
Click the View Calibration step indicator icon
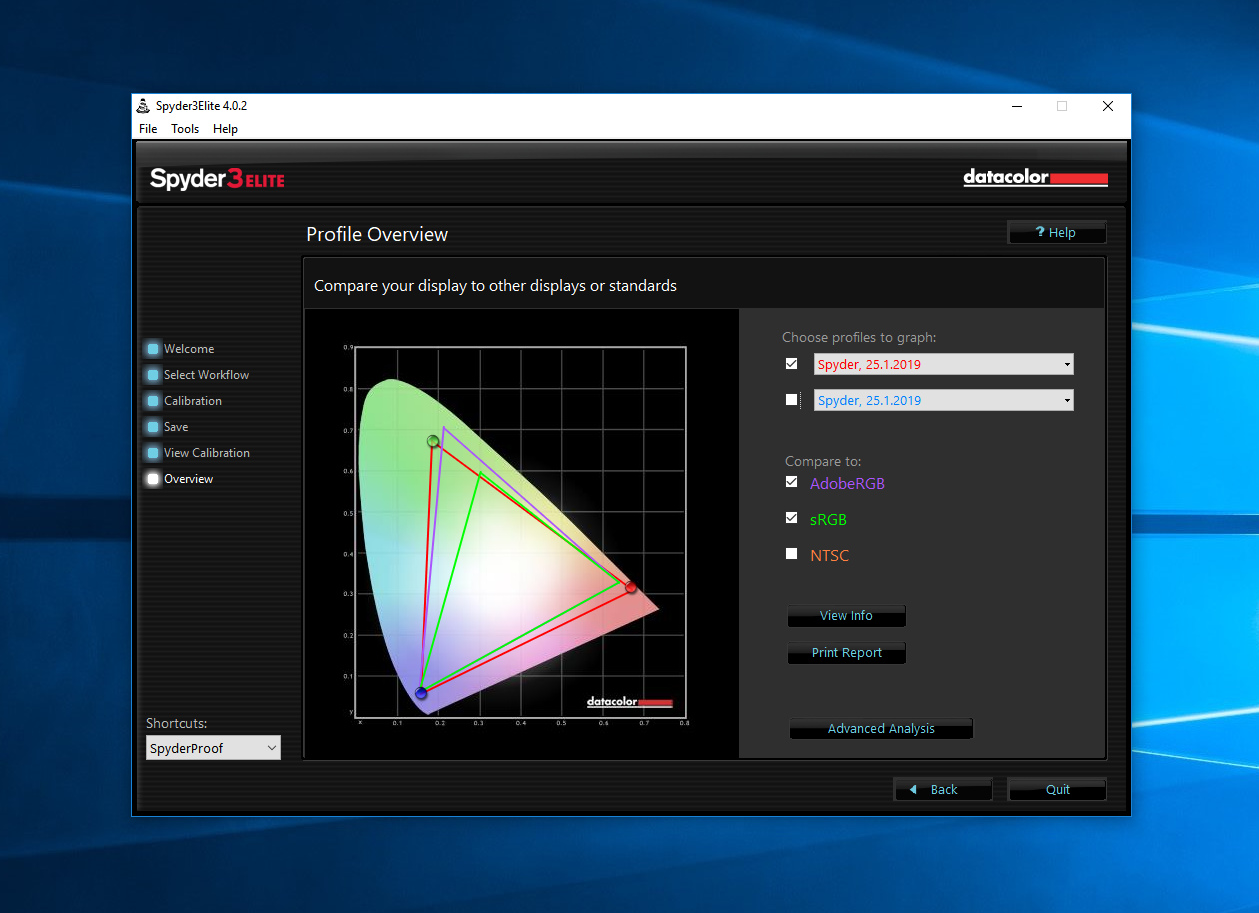tap(152, 453)
